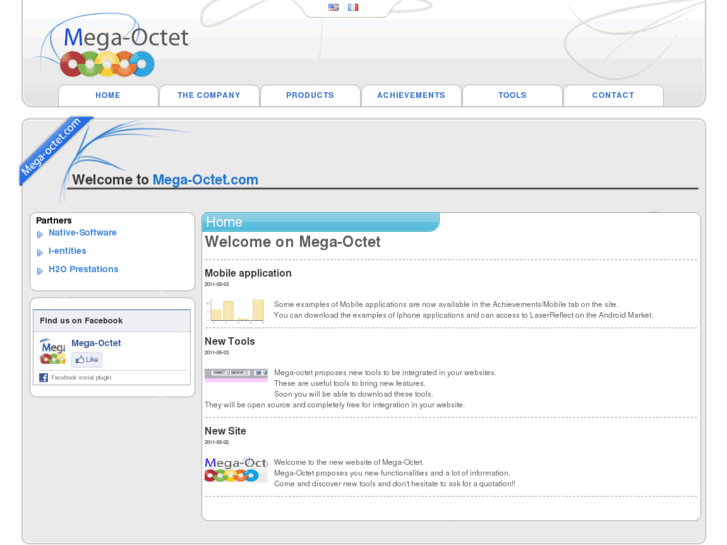Click the date under Mobile application title
Screen dimensions: 727x545
(217, 284)
